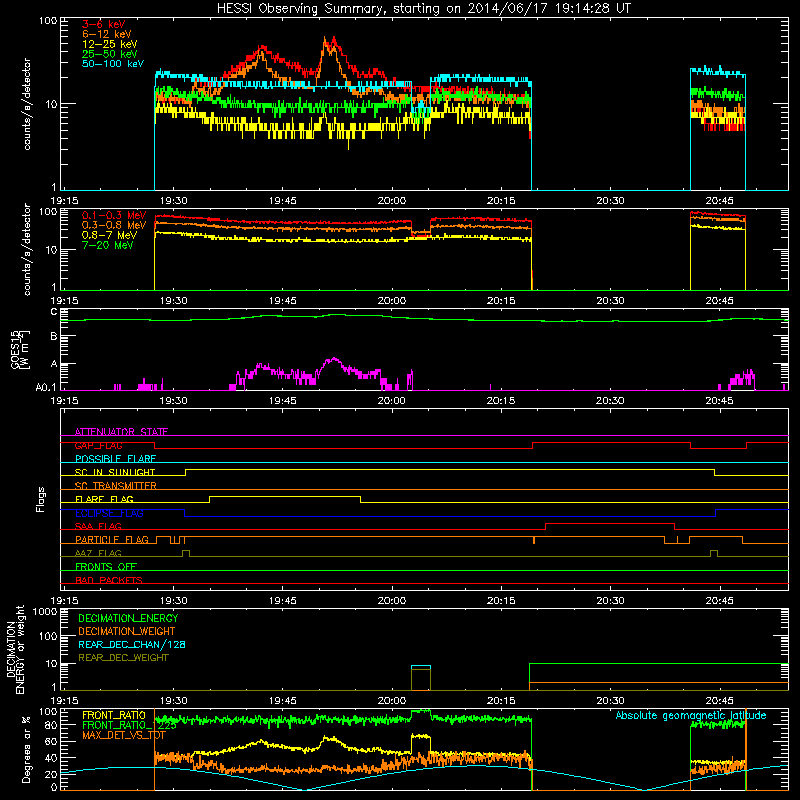Select the SC_IN_SUNLIGHT flag label
The image size is (800, 800).
[115, 472]
